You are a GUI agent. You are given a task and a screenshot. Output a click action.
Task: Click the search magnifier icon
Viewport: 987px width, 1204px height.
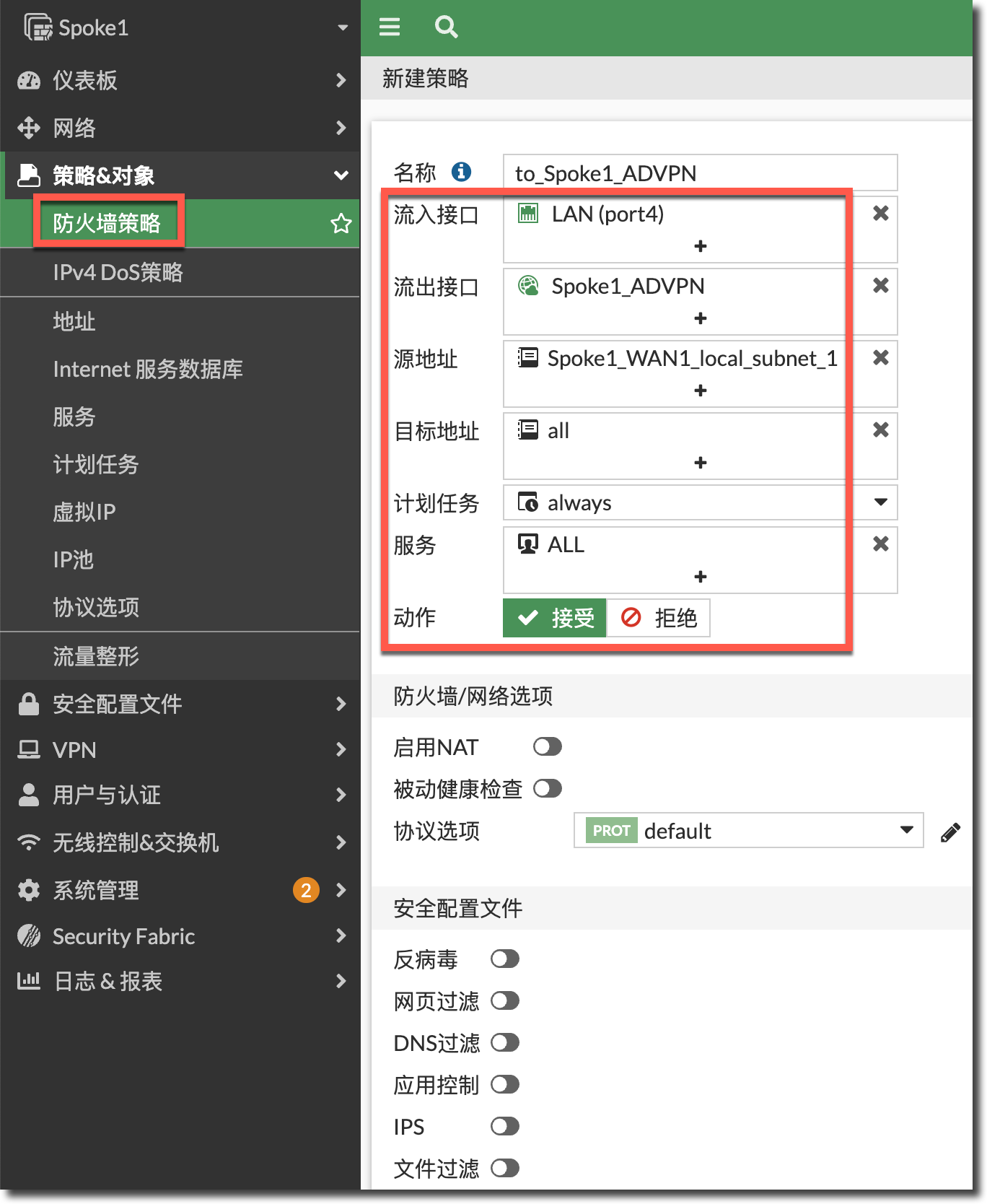[x=446, y=27]
